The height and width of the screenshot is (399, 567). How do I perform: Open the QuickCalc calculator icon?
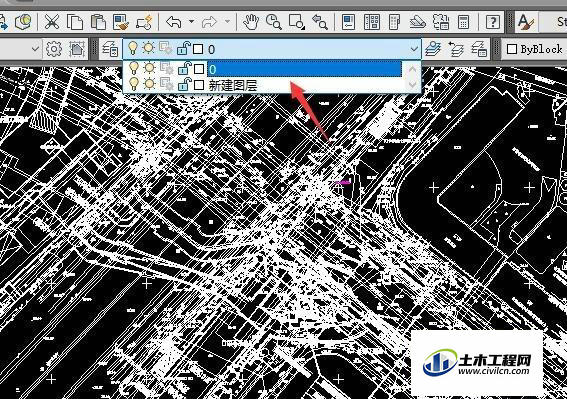(x=464, y=22)
